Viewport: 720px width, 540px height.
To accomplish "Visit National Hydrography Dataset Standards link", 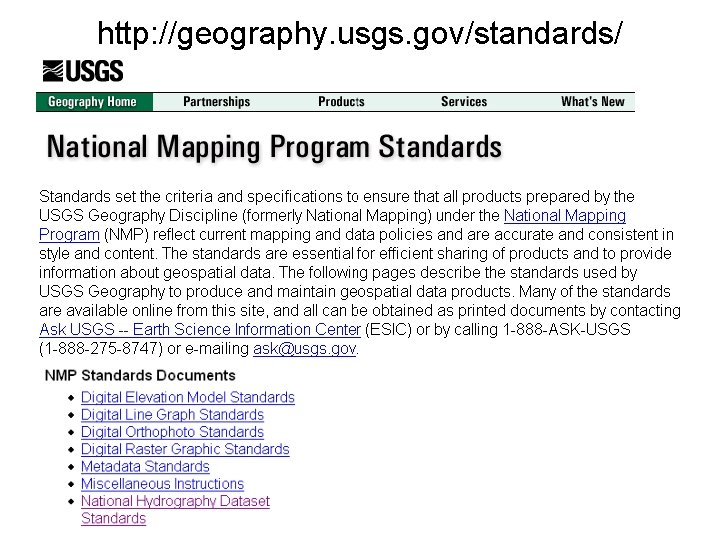I will point(175,501).
